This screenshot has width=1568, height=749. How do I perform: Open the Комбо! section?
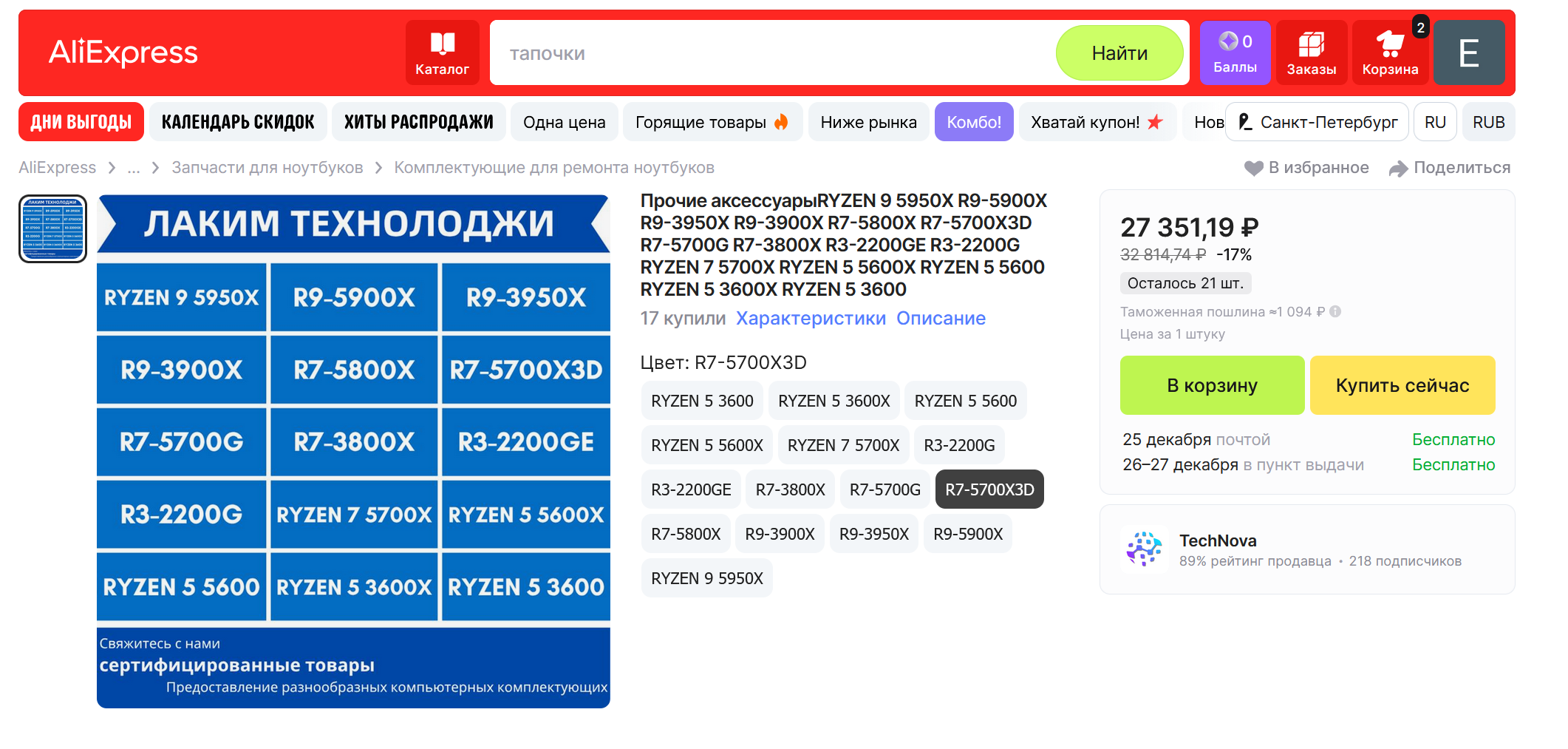pos(974,122)
